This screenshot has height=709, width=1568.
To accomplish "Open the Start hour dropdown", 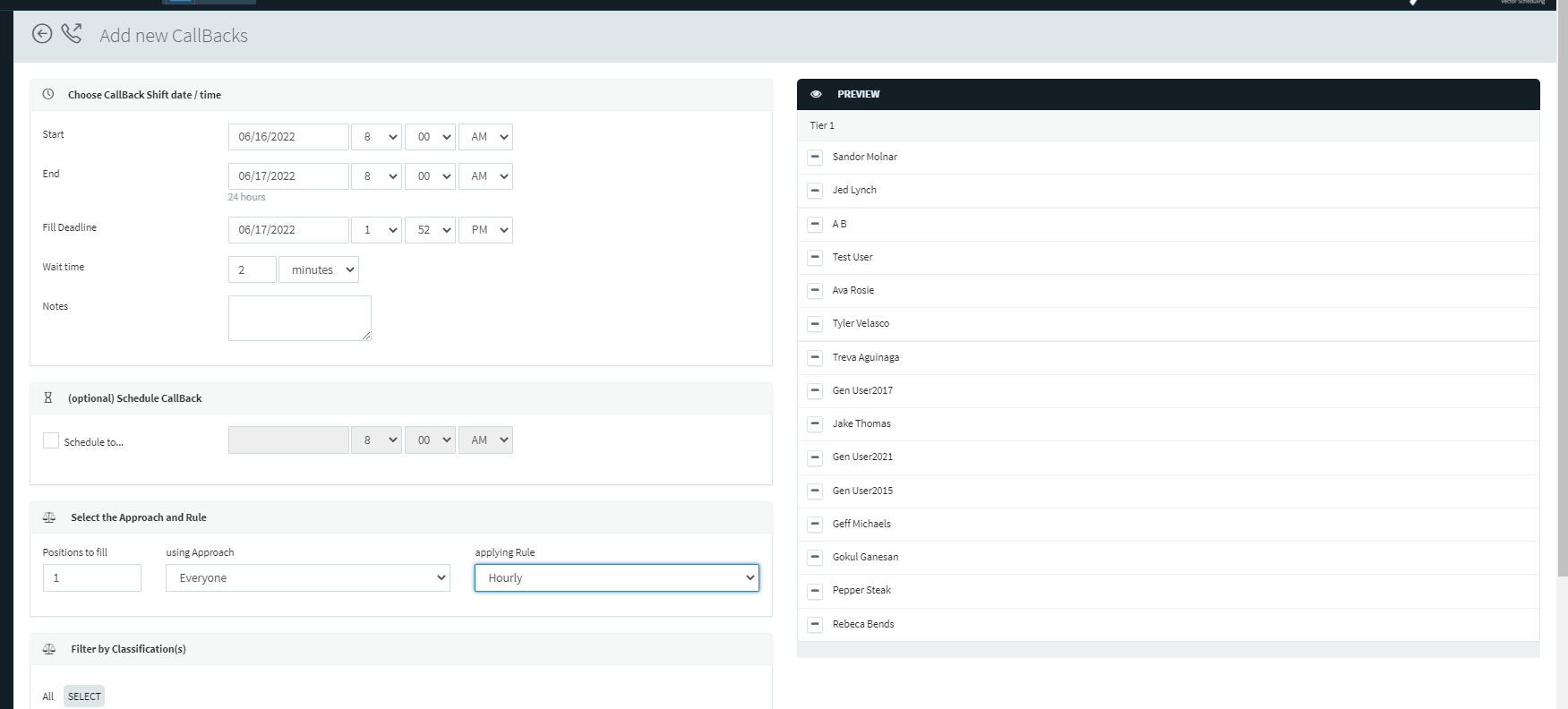I will click(x=376, y=137).
